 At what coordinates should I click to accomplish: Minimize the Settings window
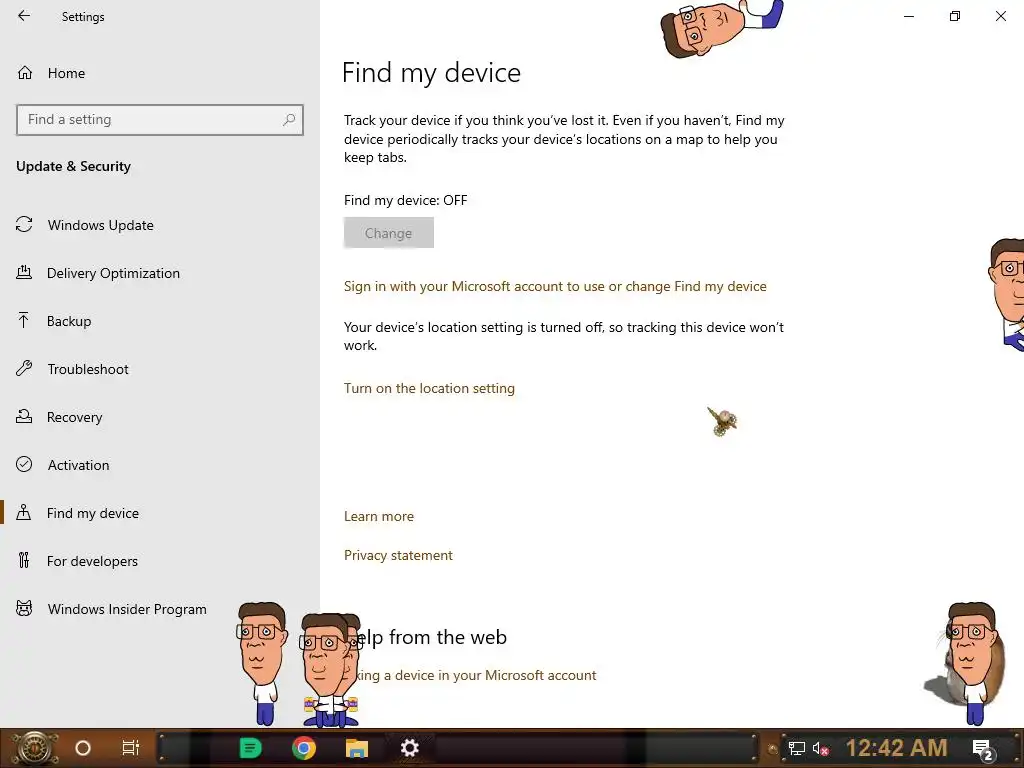pos(909,16)
